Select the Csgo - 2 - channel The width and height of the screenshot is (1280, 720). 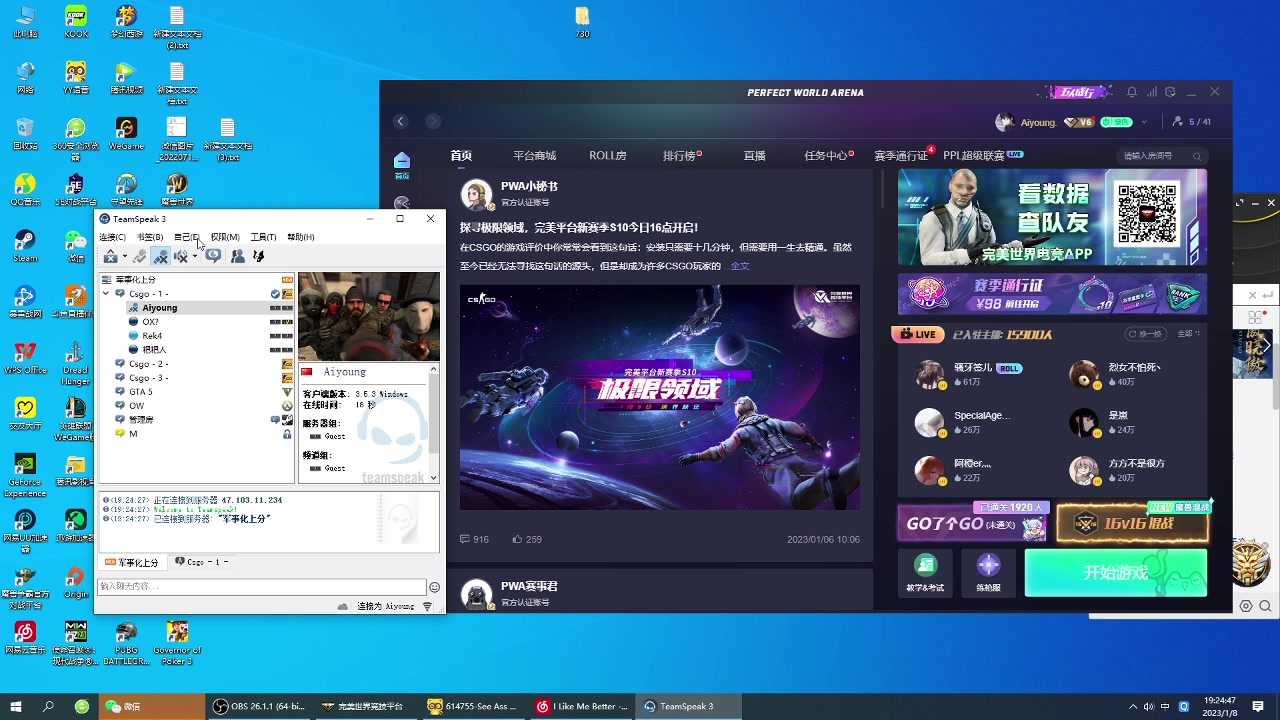pyautogui.click(x=148, y=364)
